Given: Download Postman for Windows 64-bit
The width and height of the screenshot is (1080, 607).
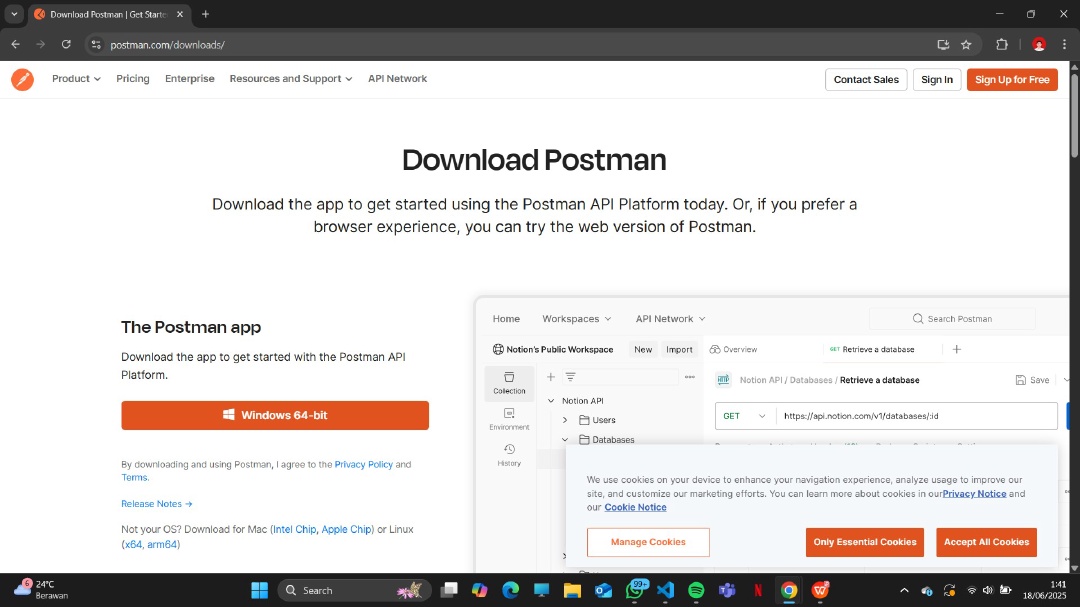Looking at the screenshot, I should (x=274, y=415).
